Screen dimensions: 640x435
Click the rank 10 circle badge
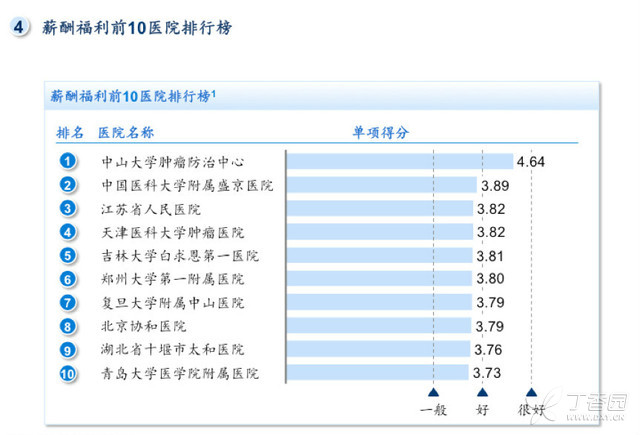tap(68, 374)
